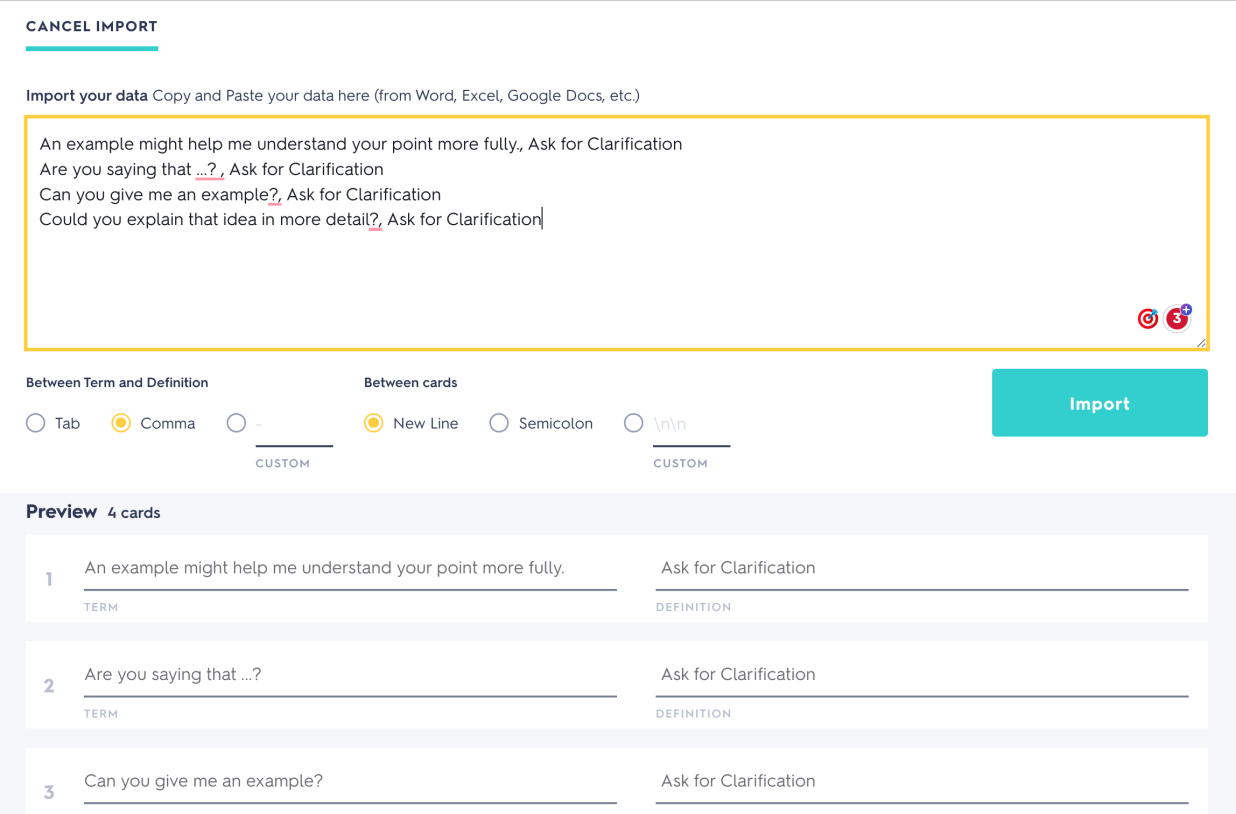1236x814 pixels.
Task: Select the custom term-definition separator radio button
Action: (x=236, y=423)
